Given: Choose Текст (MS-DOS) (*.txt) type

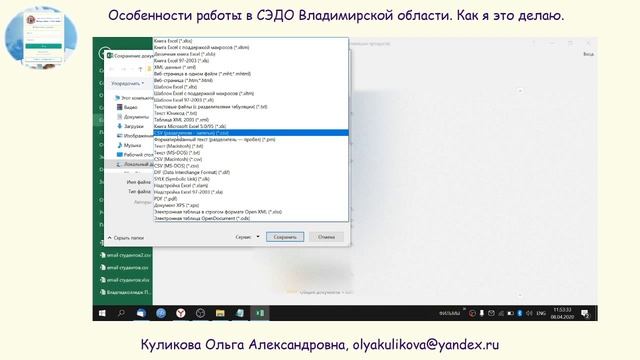Looking at the screenshot, I should [x=251, y=153].
